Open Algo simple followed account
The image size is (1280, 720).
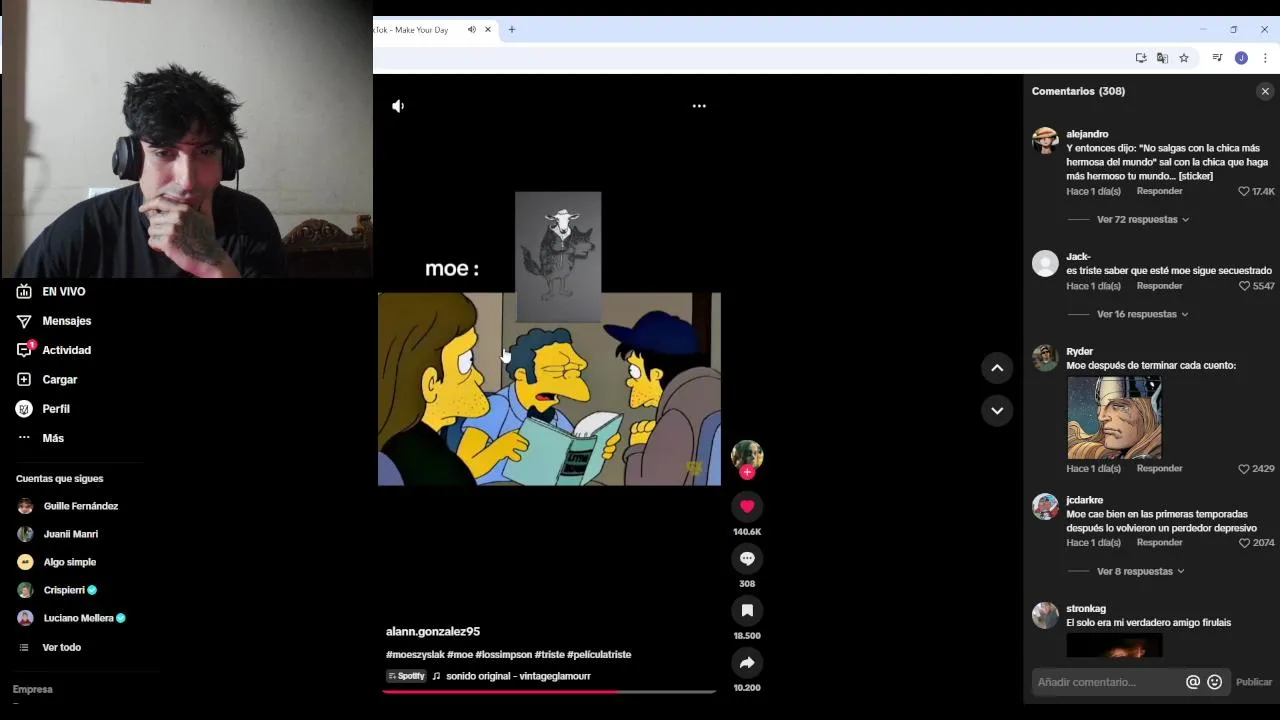pyautogui.click(x=57, y=562)
